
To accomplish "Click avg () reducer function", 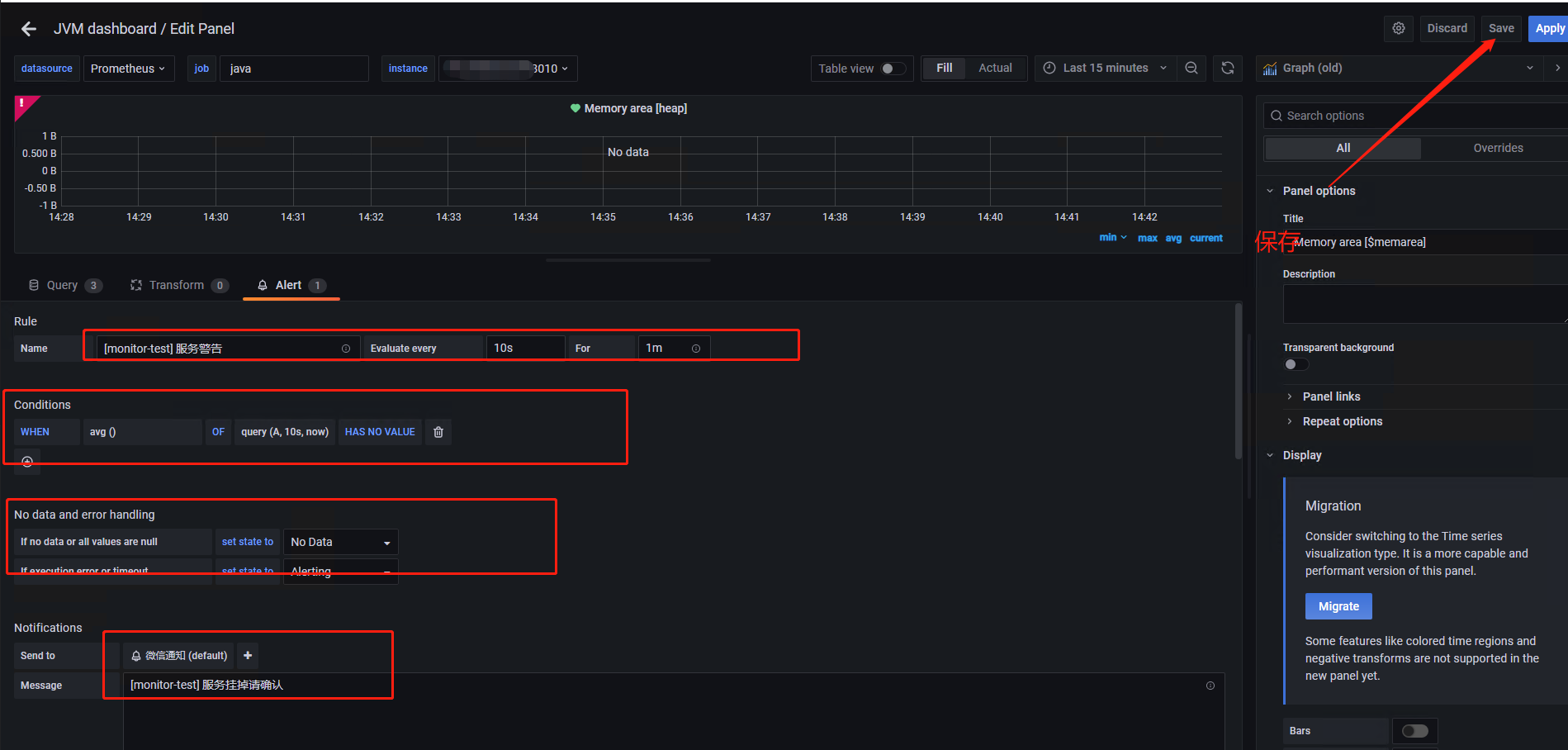I will (x=142, y=432).
